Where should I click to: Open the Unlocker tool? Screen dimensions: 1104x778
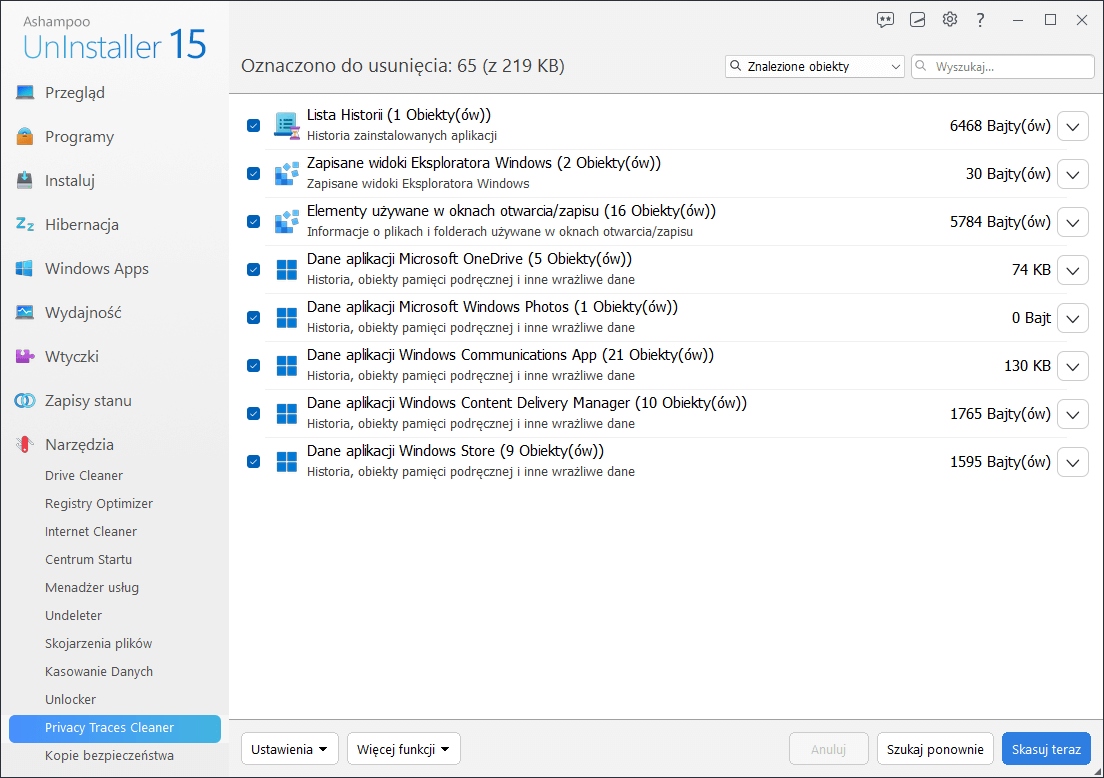tap(70, 699)
